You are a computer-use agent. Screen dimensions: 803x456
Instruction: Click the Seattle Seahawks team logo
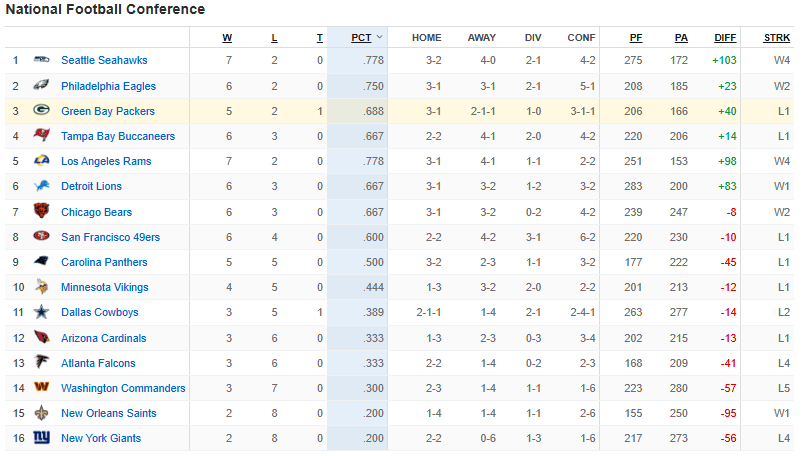click(41, 61)
